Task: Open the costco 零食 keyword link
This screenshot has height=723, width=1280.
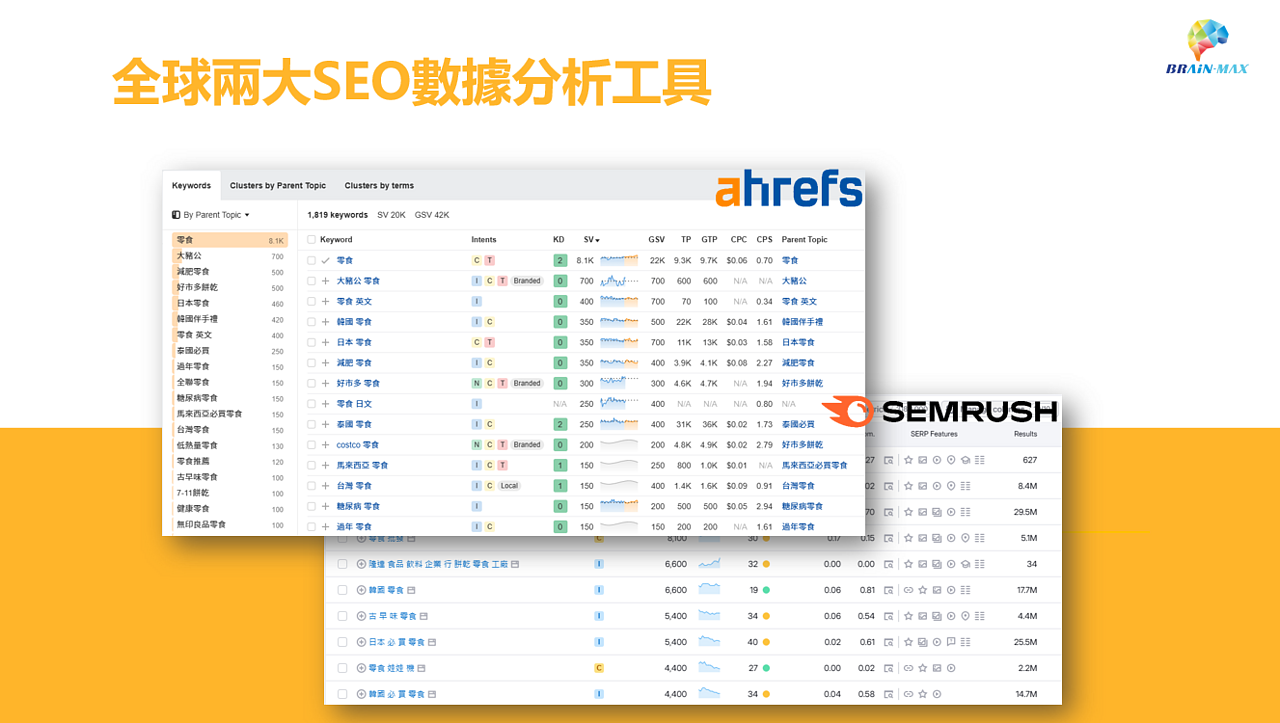Action: [357, 445]
